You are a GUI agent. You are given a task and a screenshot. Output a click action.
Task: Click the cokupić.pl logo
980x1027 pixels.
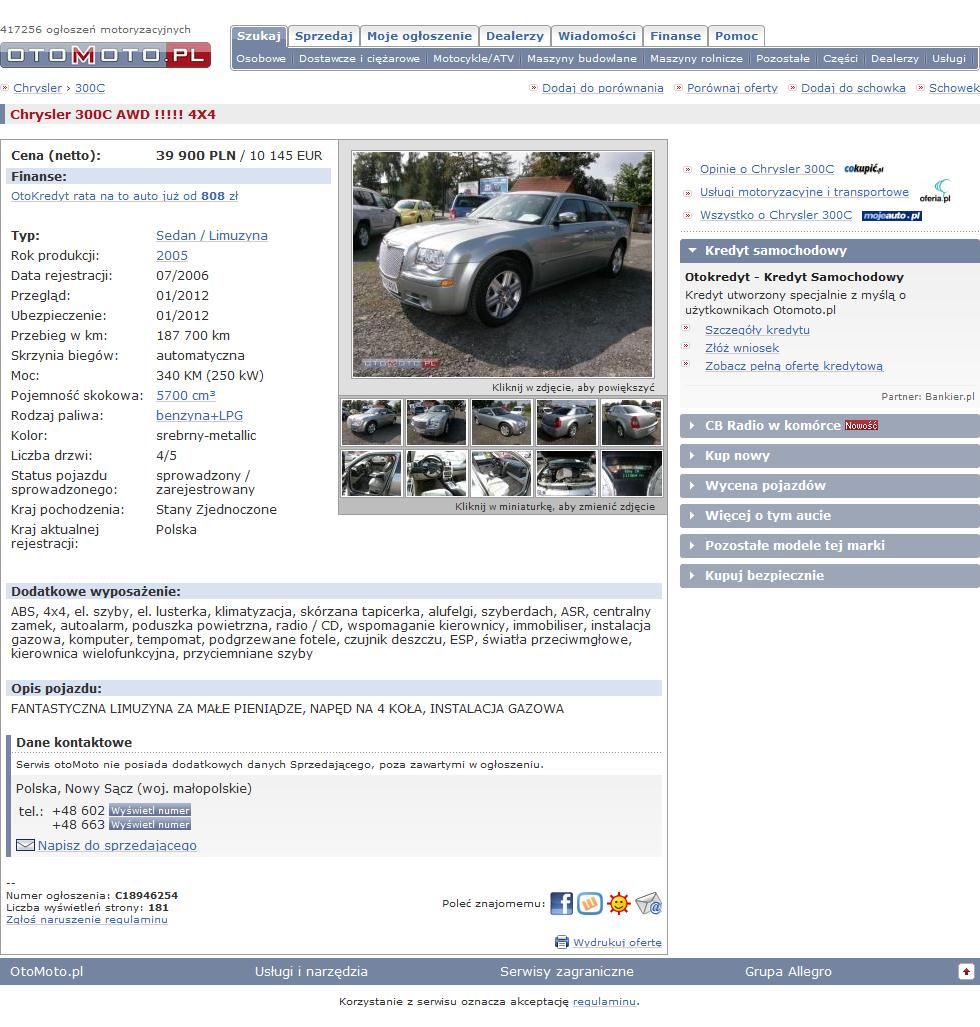click(863, 168)
